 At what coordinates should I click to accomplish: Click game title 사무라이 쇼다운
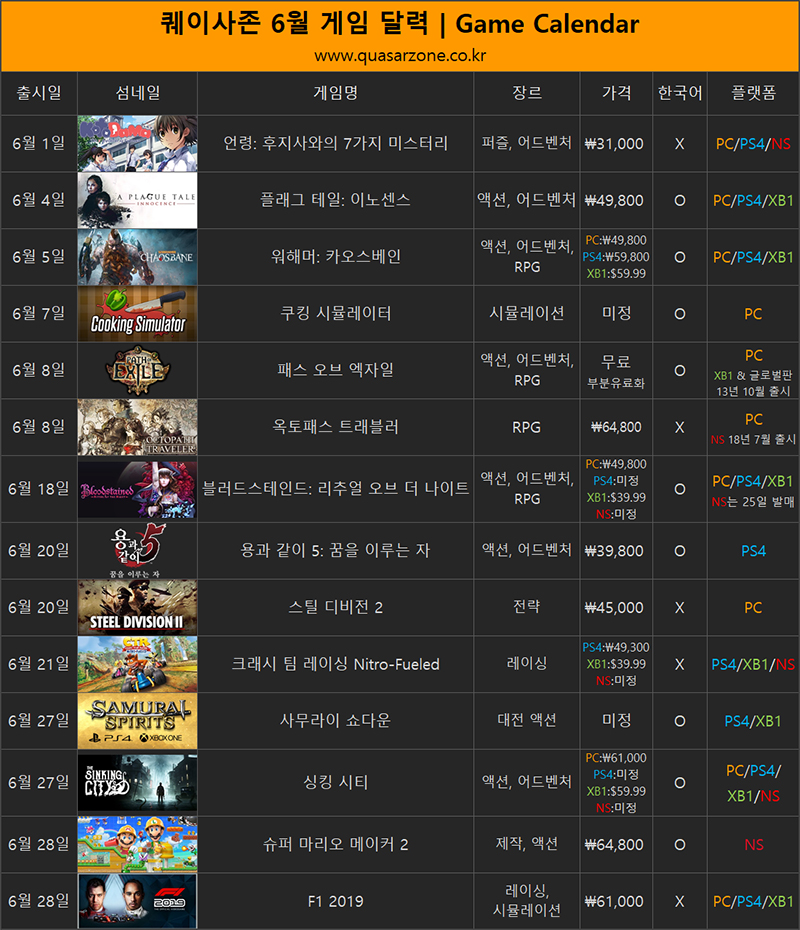(x=336, y=721)
